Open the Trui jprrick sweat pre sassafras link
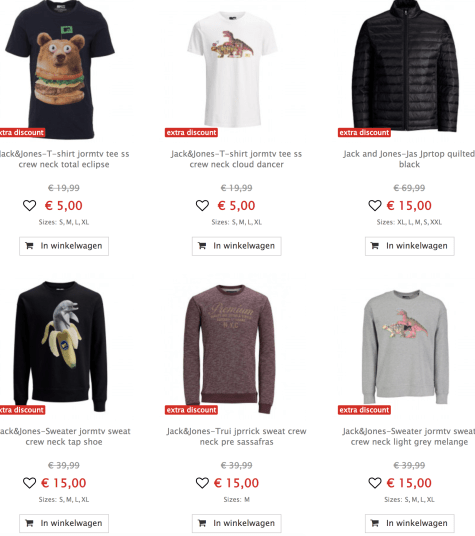Screen dimensions: 475x536 tap(236, 437)
